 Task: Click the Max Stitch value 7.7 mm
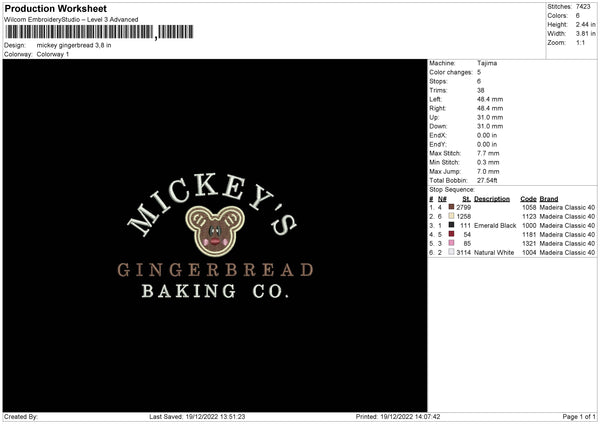pyautogui.click(x=488, y=153)
